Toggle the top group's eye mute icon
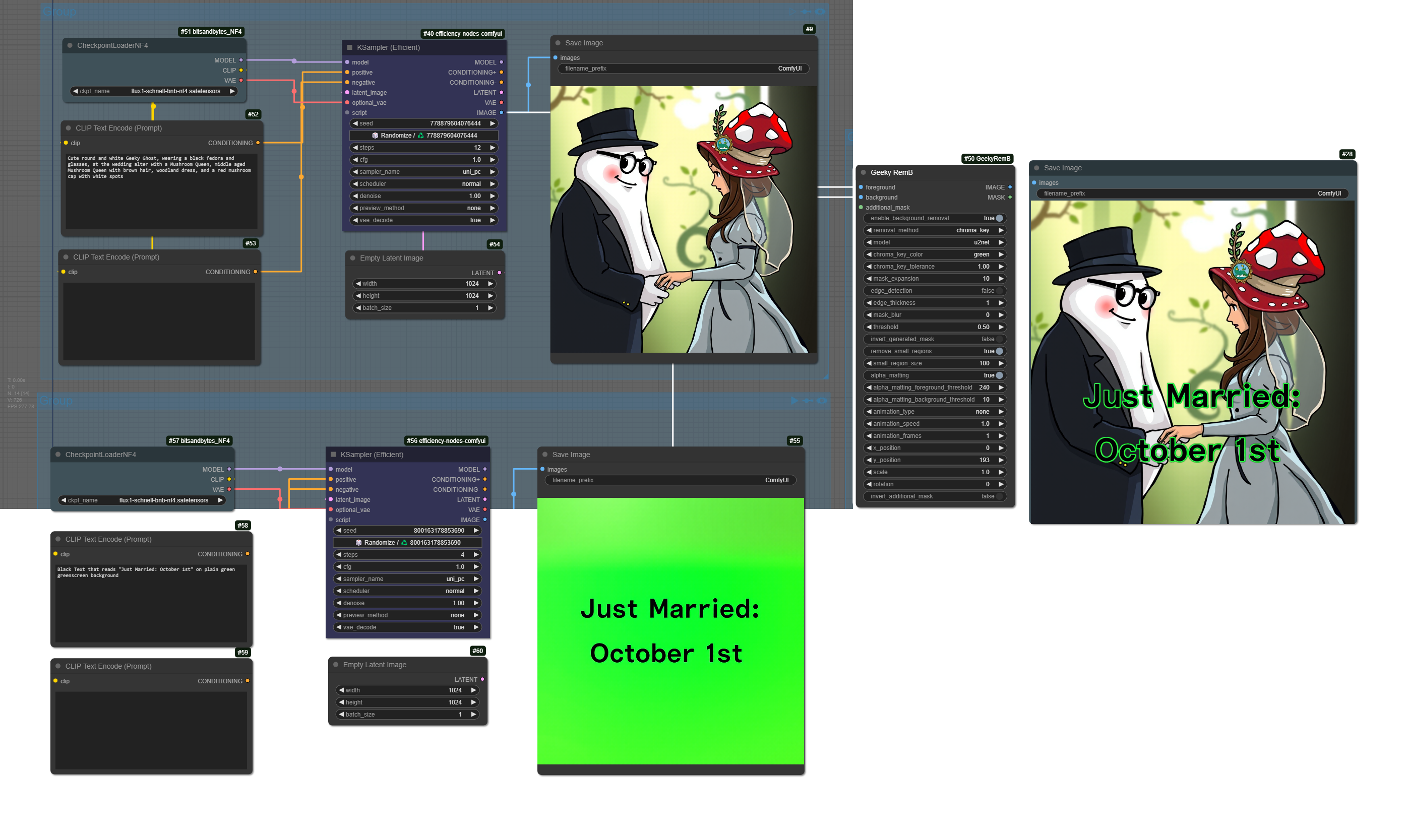 coord(820,11)
